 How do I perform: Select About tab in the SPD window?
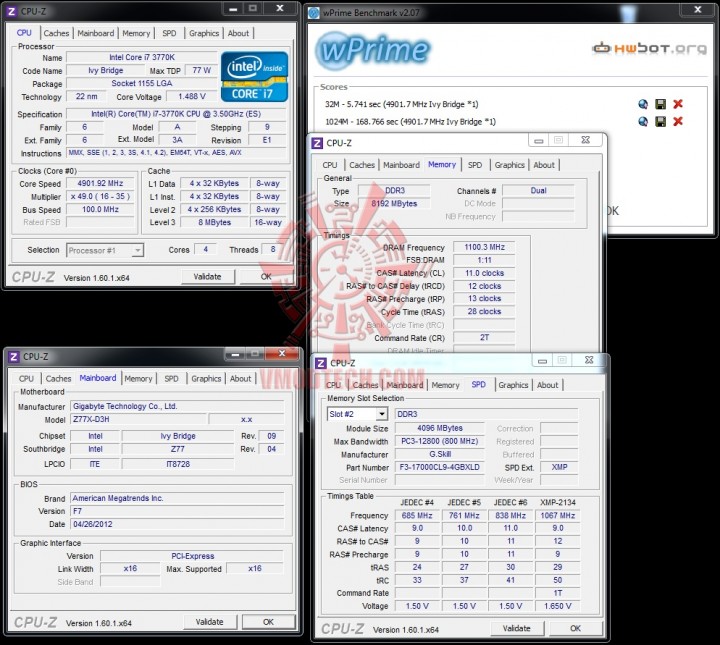548,385
